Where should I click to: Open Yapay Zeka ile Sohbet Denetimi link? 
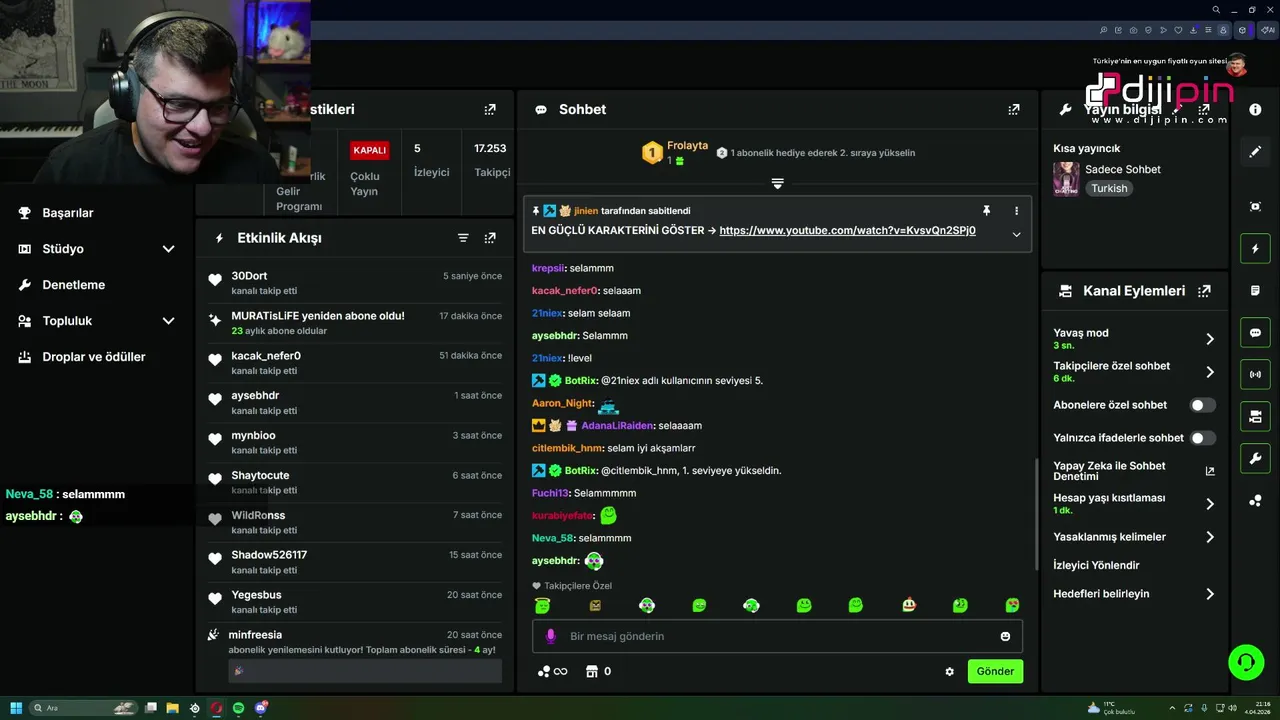(x=1134, y=471)
